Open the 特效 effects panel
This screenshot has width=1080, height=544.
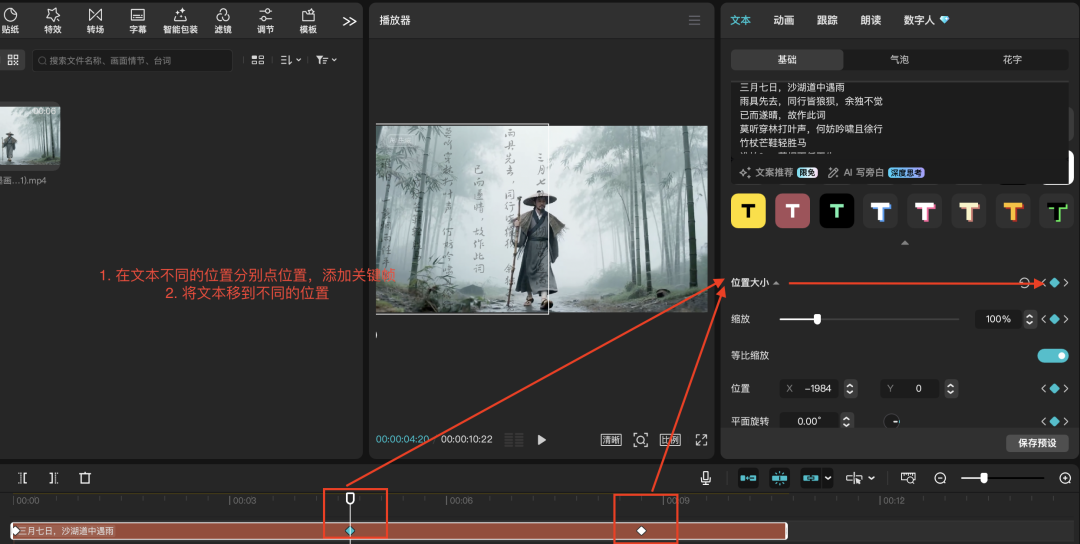(x=53, y=21)
